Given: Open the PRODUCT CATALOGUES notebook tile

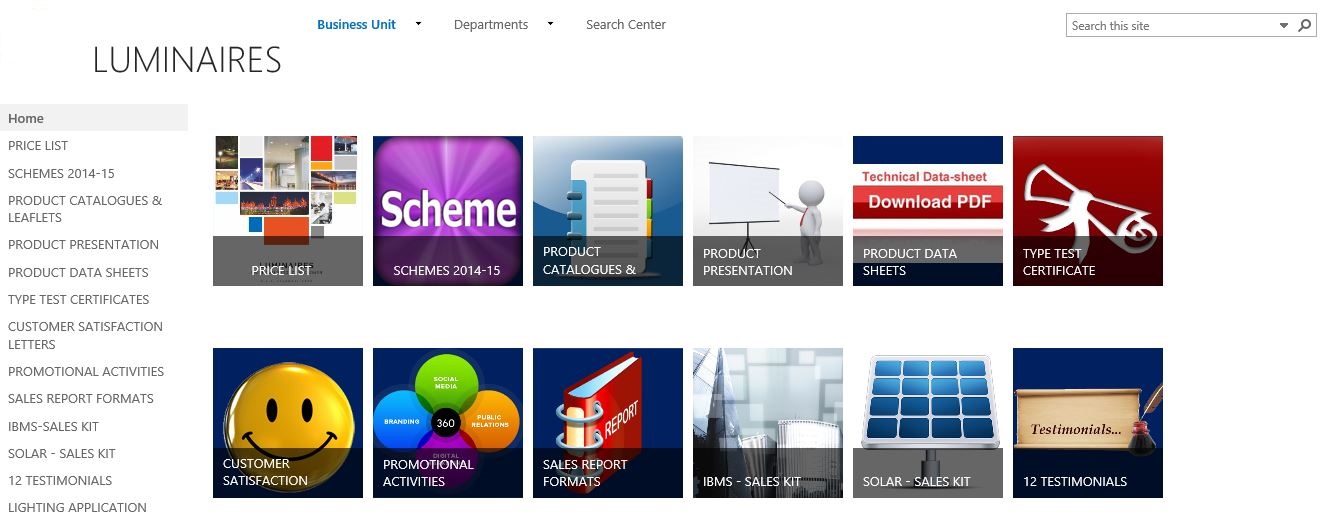Looking at the screenshot, I should pyautogui.click(x=608, y=211).
